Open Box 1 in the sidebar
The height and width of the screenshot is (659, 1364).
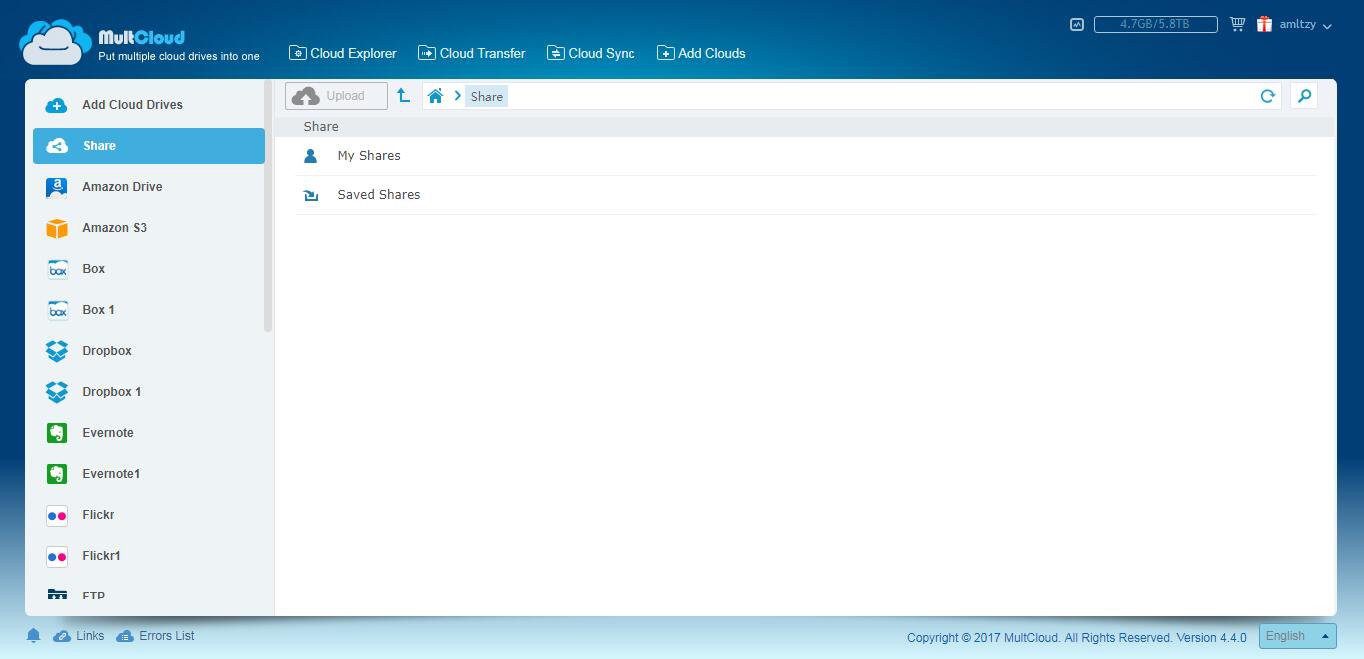149,310
